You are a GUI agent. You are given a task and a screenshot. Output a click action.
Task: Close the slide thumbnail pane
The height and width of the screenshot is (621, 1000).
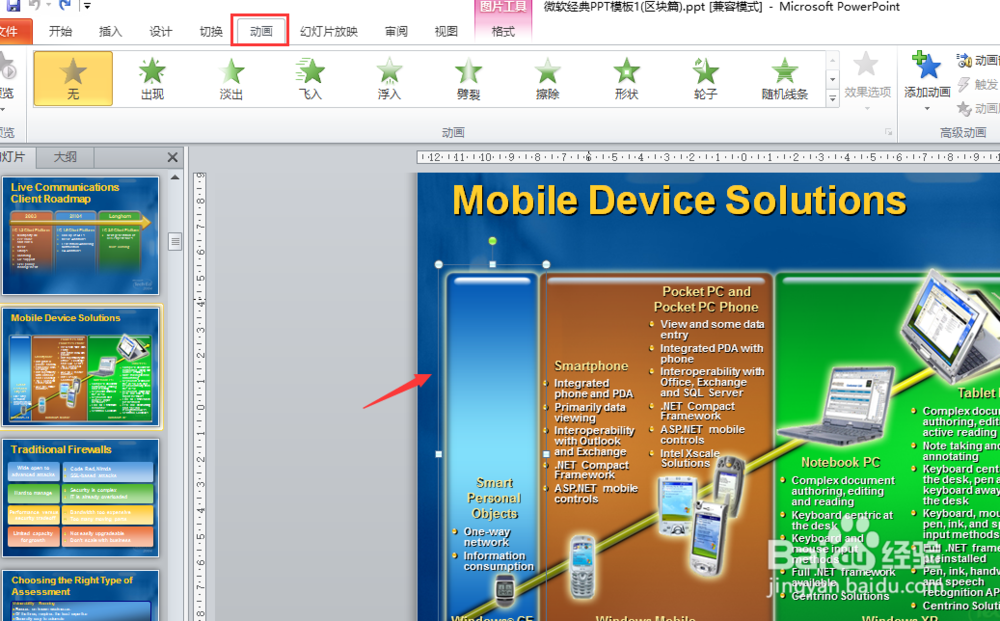pos(172,157)
